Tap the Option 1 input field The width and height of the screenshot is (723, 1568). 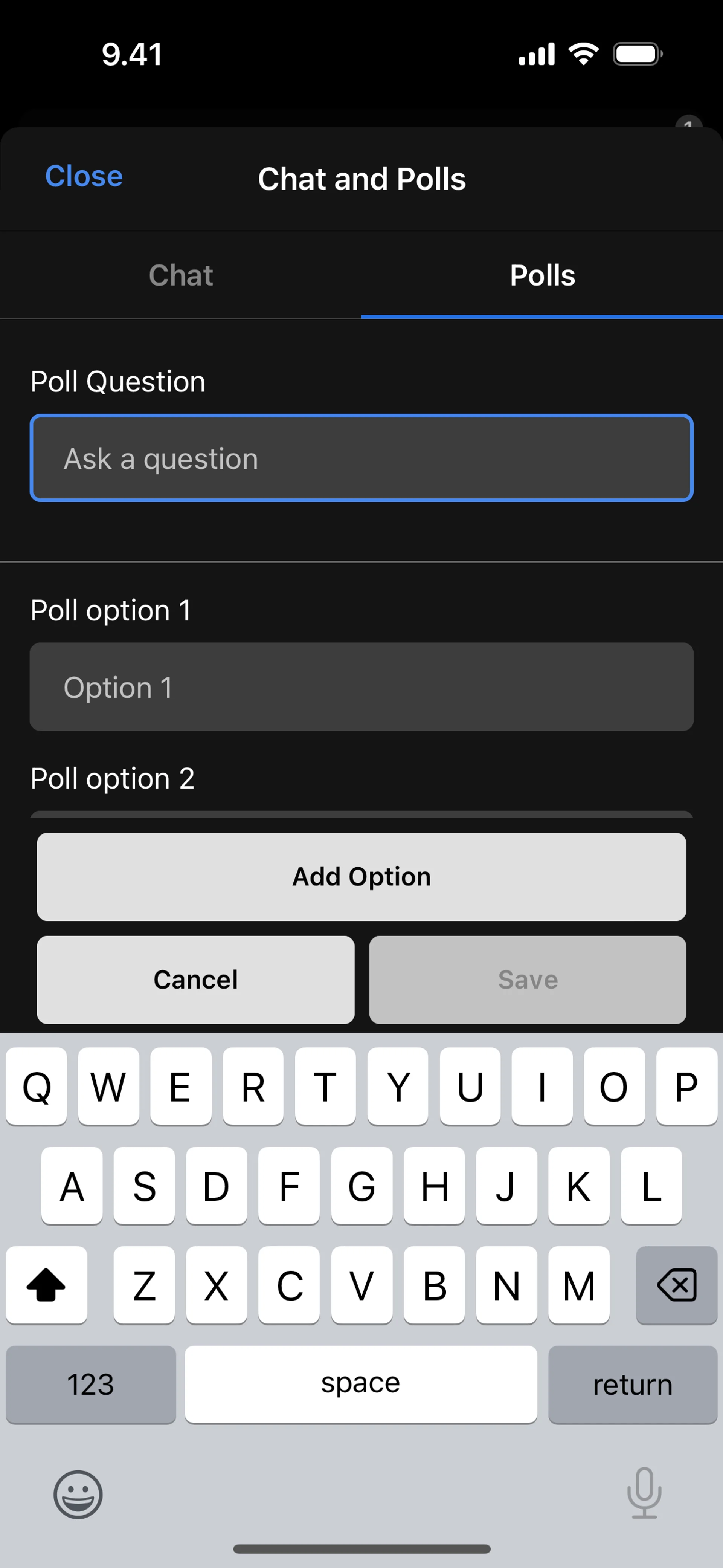(361, 686)
